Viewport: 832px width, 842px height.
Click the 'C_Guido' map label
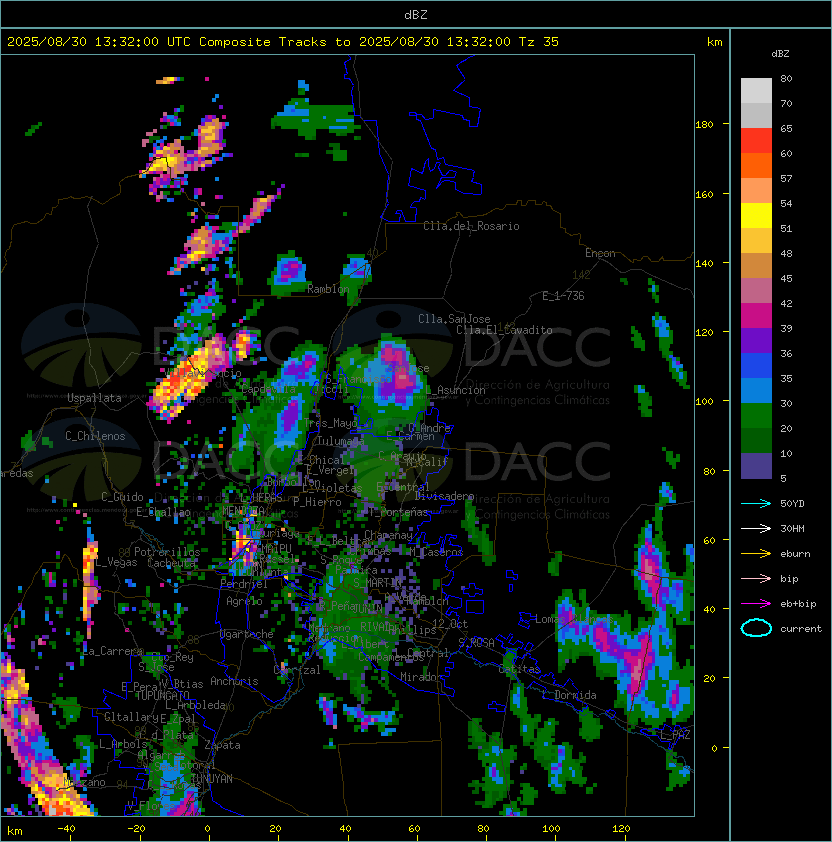click(122, 497)
